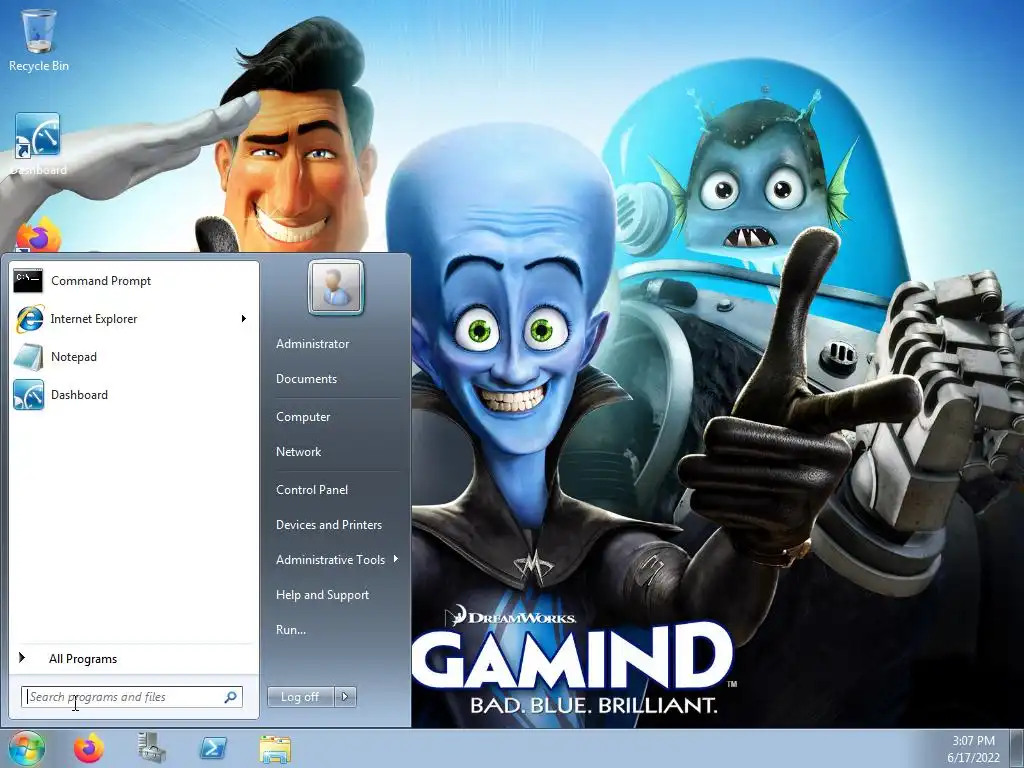Open Network from the Start menu
Screen dimensions: 1024x768
298,452
